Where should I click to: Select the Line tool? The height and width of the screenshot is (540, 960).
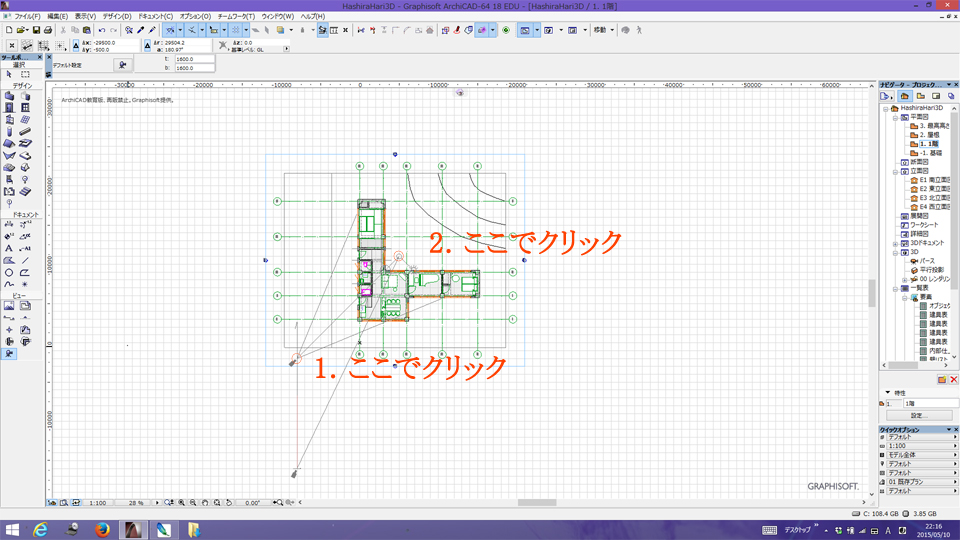pyautogui.click(x=25, y=261)
